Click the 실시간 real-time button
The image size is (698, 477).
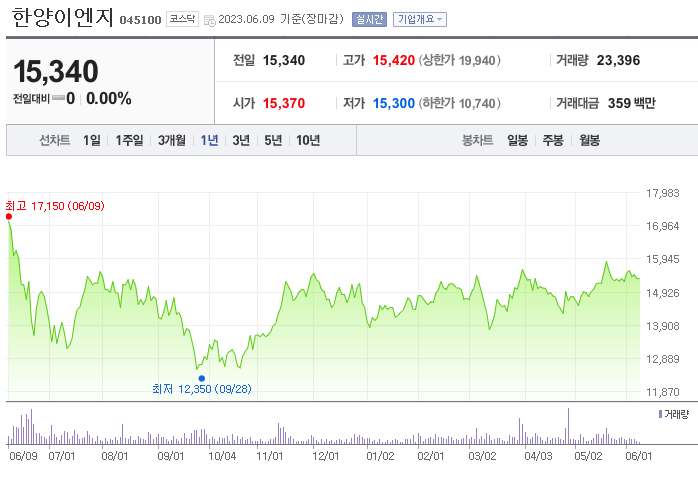(x=369, y=19)
